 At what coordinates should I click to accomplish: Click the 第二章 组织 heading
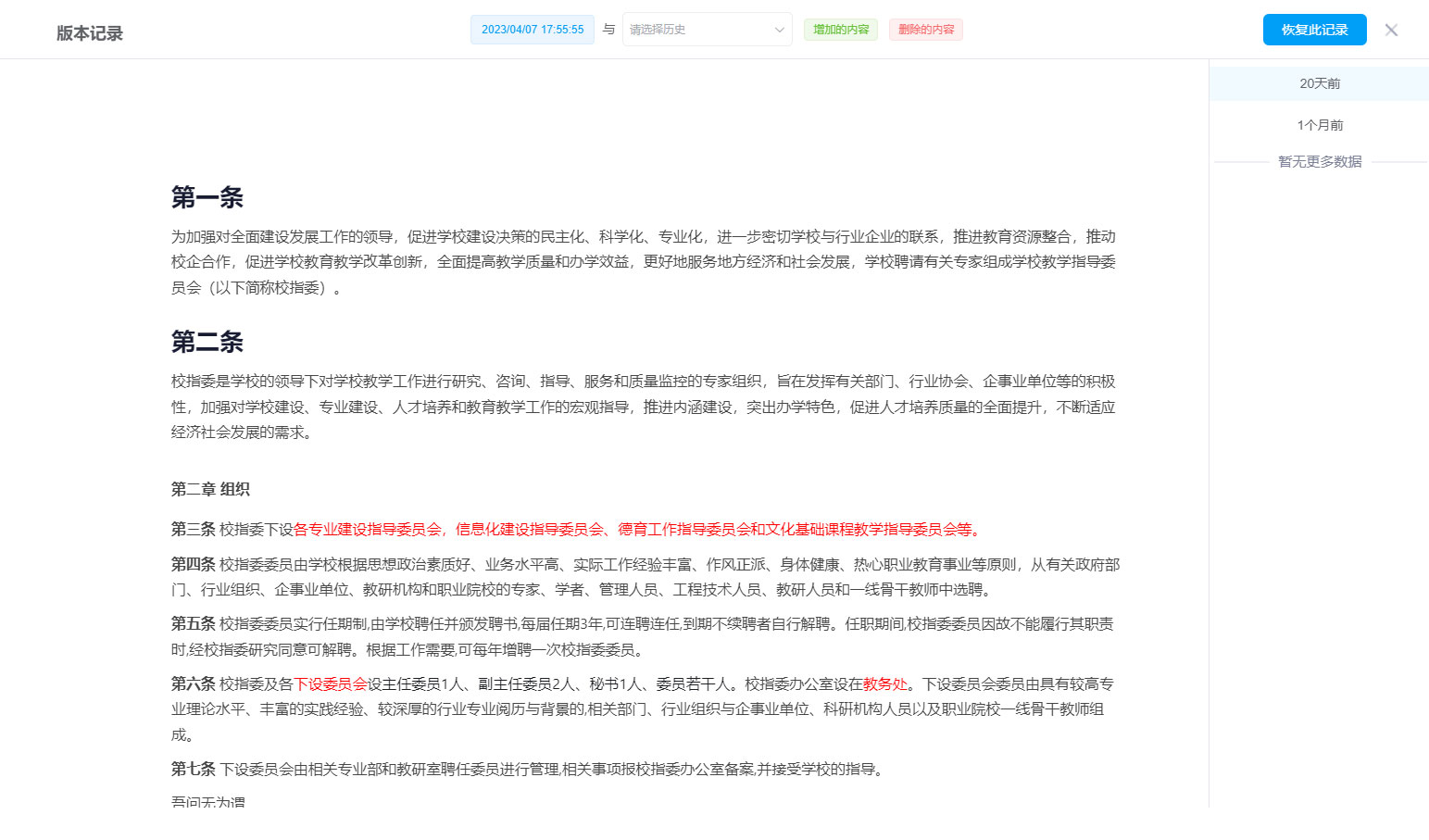click(210, 489)
